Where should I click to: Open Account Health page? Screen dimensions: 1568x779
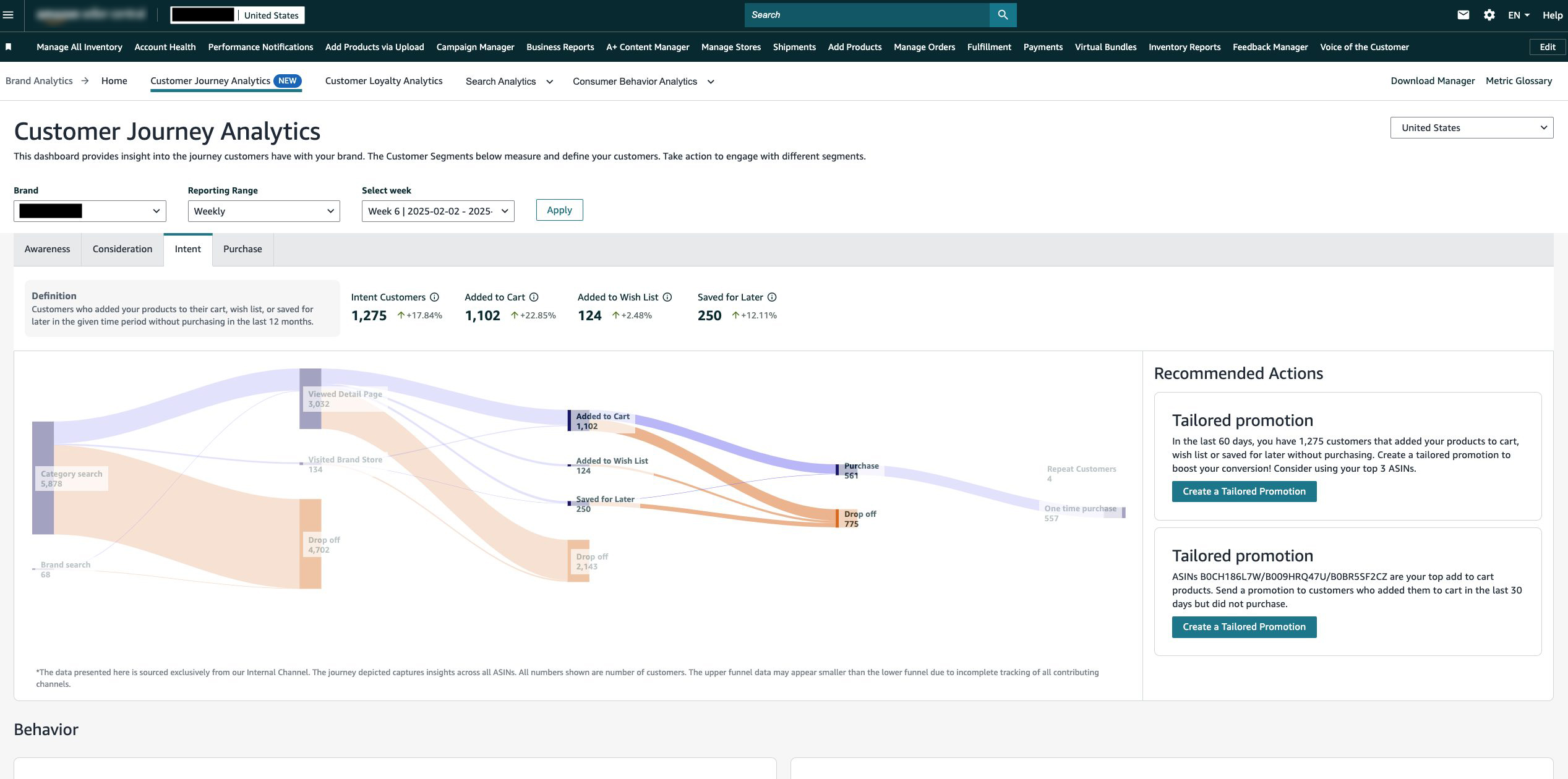coord(165,47)
